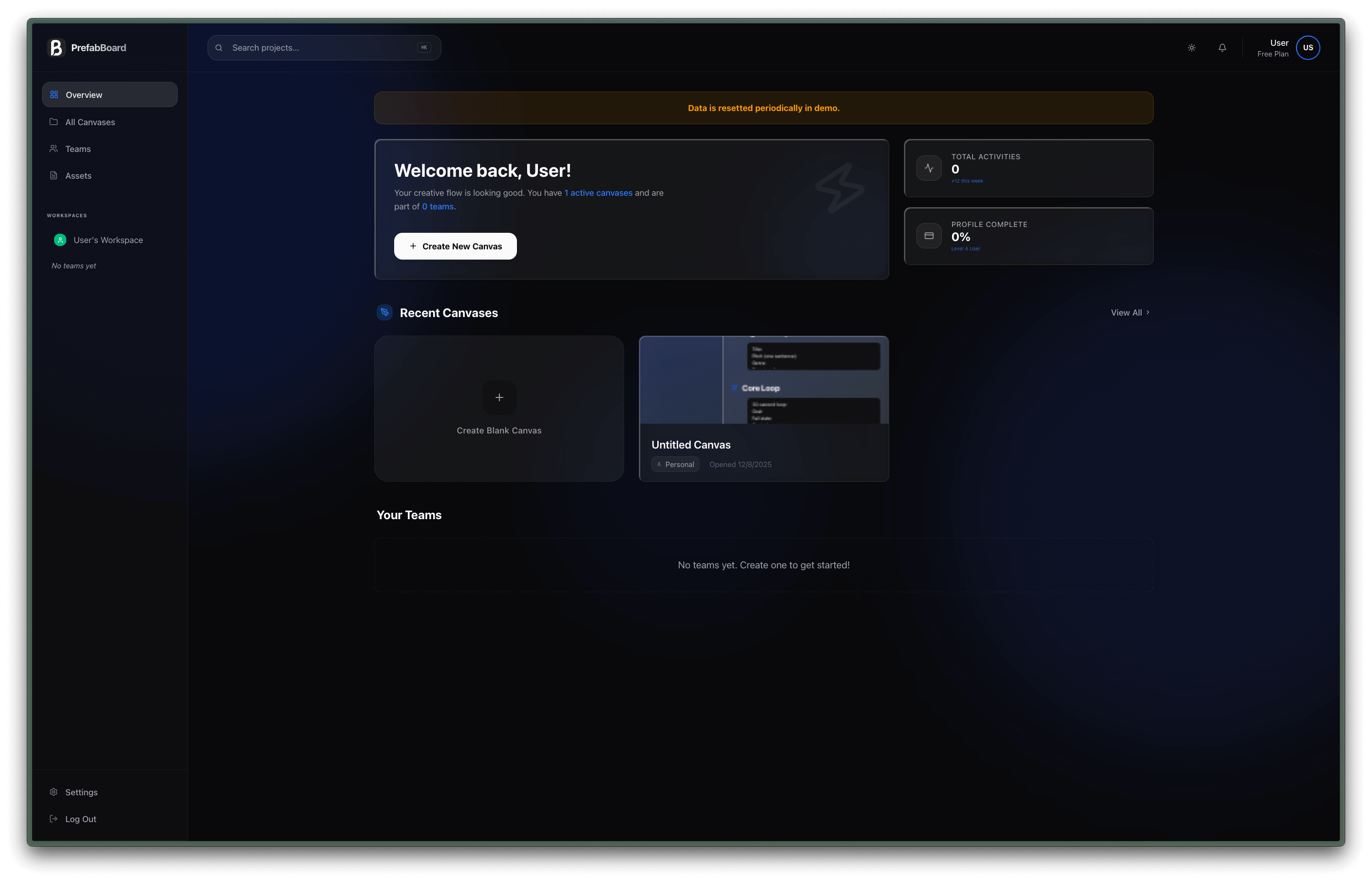Image resolution: width=1372 pixels, height=882 pixels.
Task: Open the notifications bell
Action: [x=1222, y=48]
